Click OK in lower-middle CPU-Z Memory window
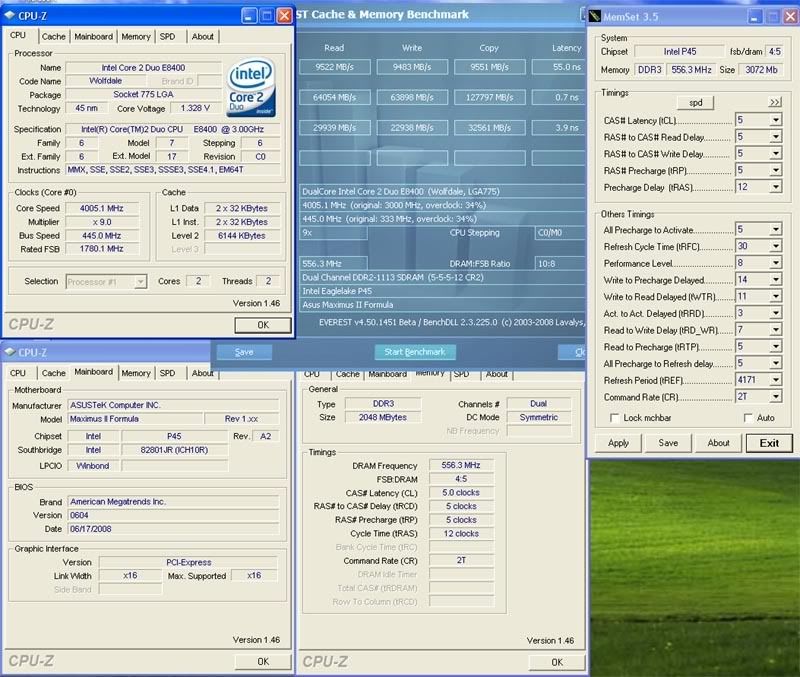800x677 pixels. pyautogui.click(x=557, y=662)
